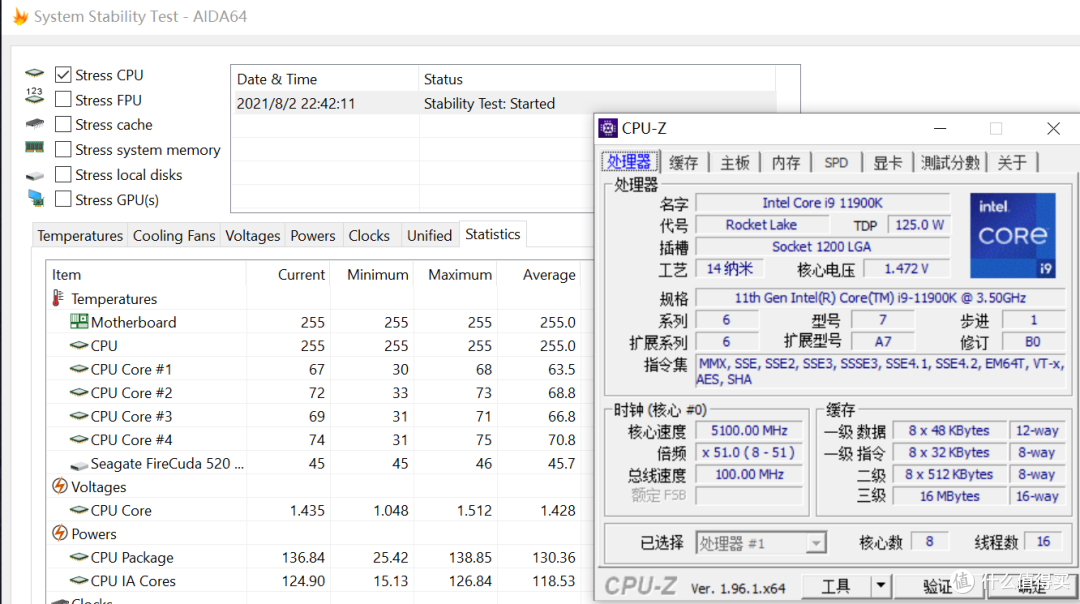Enable the Stress system memory checkbox
The height and width of the screenshot is (604, 1080).
click(x=63, y=149)
